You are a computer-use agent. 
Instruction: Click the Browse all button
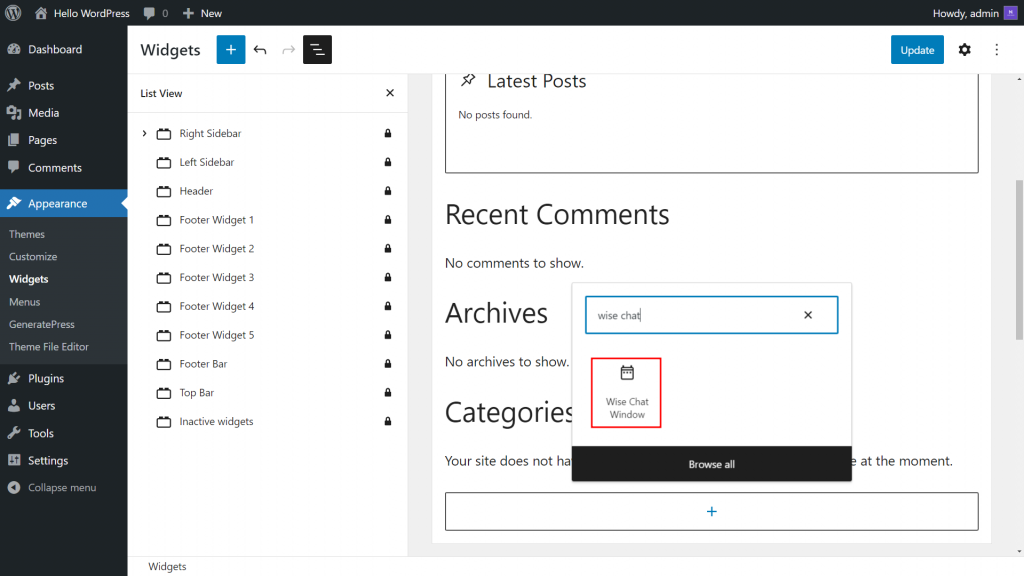point(711,464)
